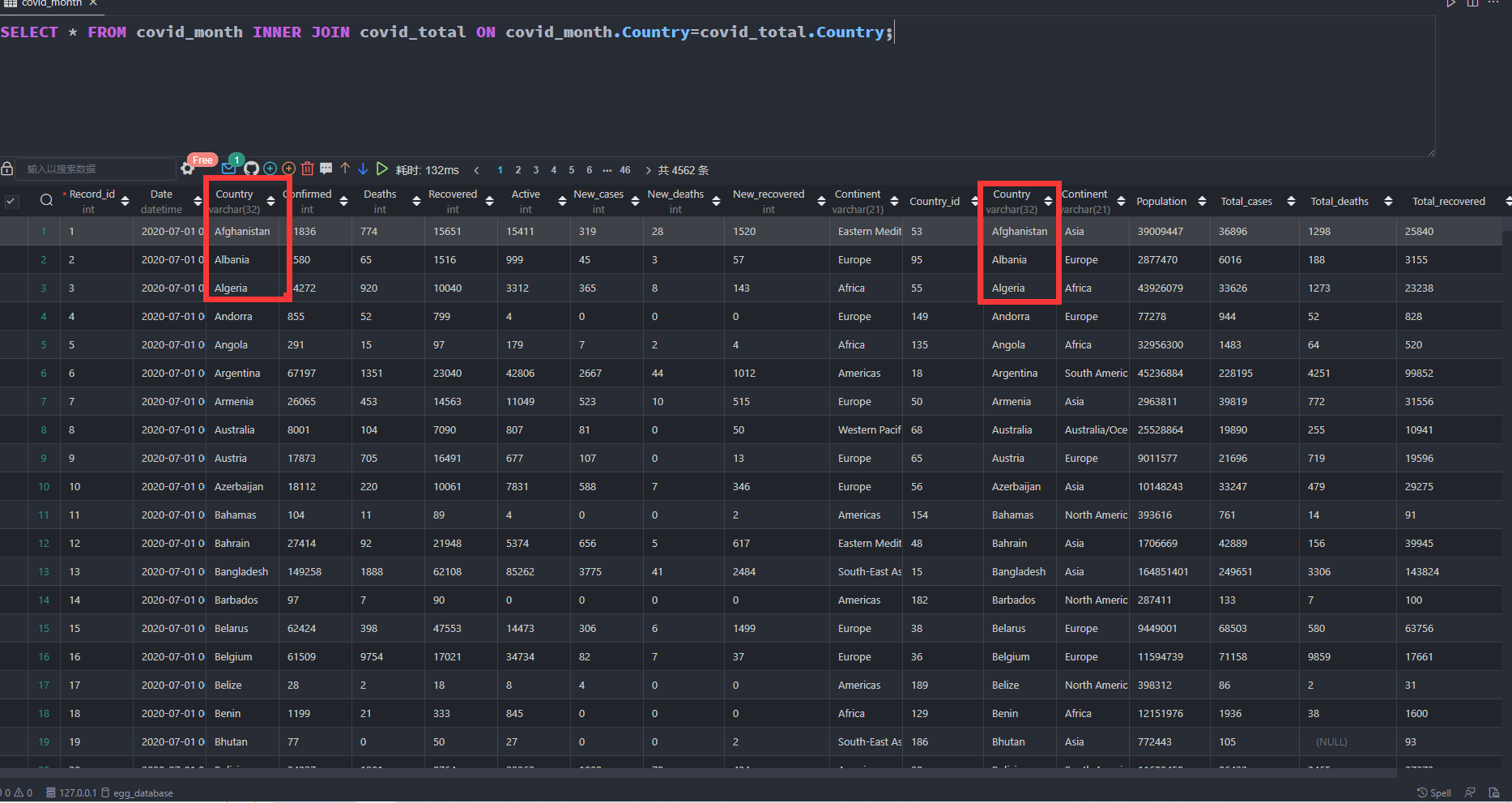This screenshot has height=803, width=1512.
Task: Toggle the select-all rows checkbox
Action: (x=11, y=201)
